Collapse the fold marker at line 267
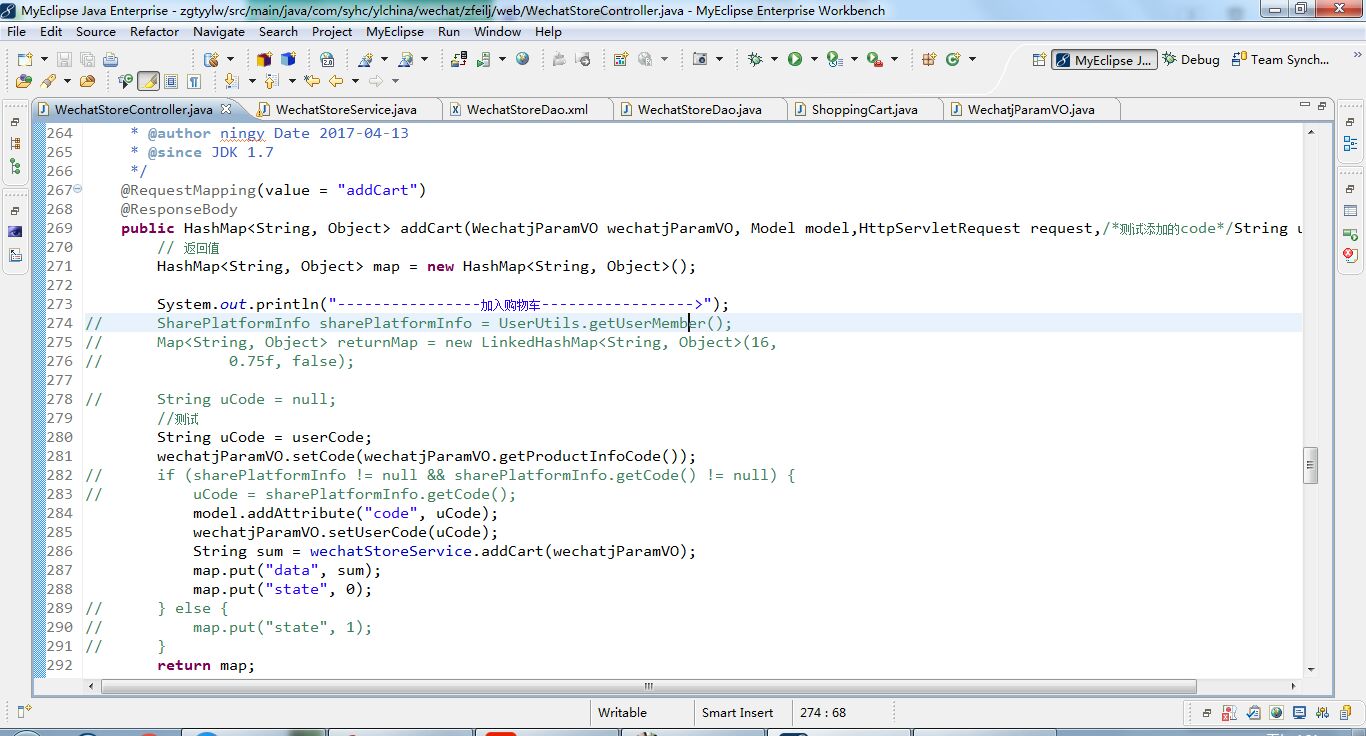Screen dimensions: 1366x736 (x=78, y=190)
